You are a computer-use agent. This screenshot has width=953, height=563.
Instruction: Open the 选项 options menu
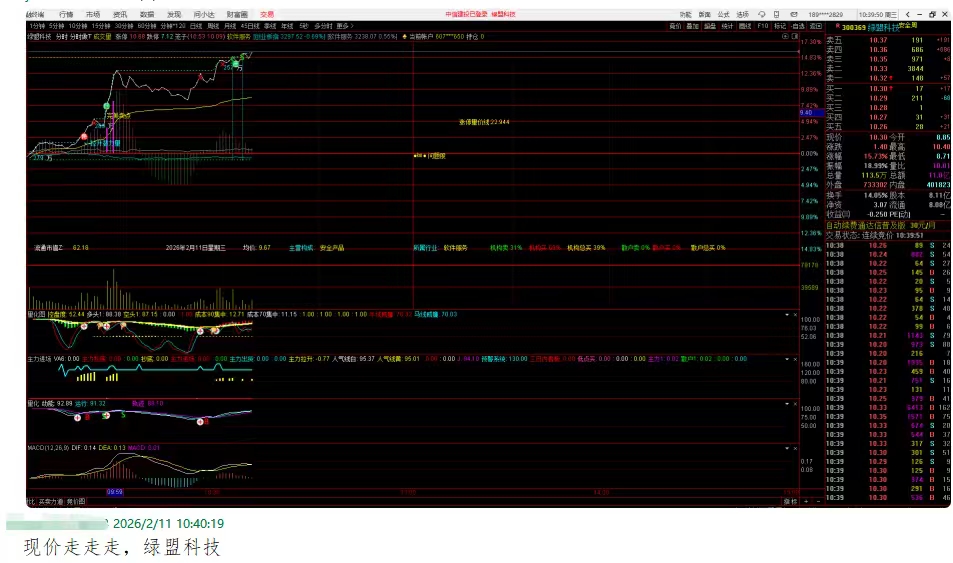coord(743,15)
